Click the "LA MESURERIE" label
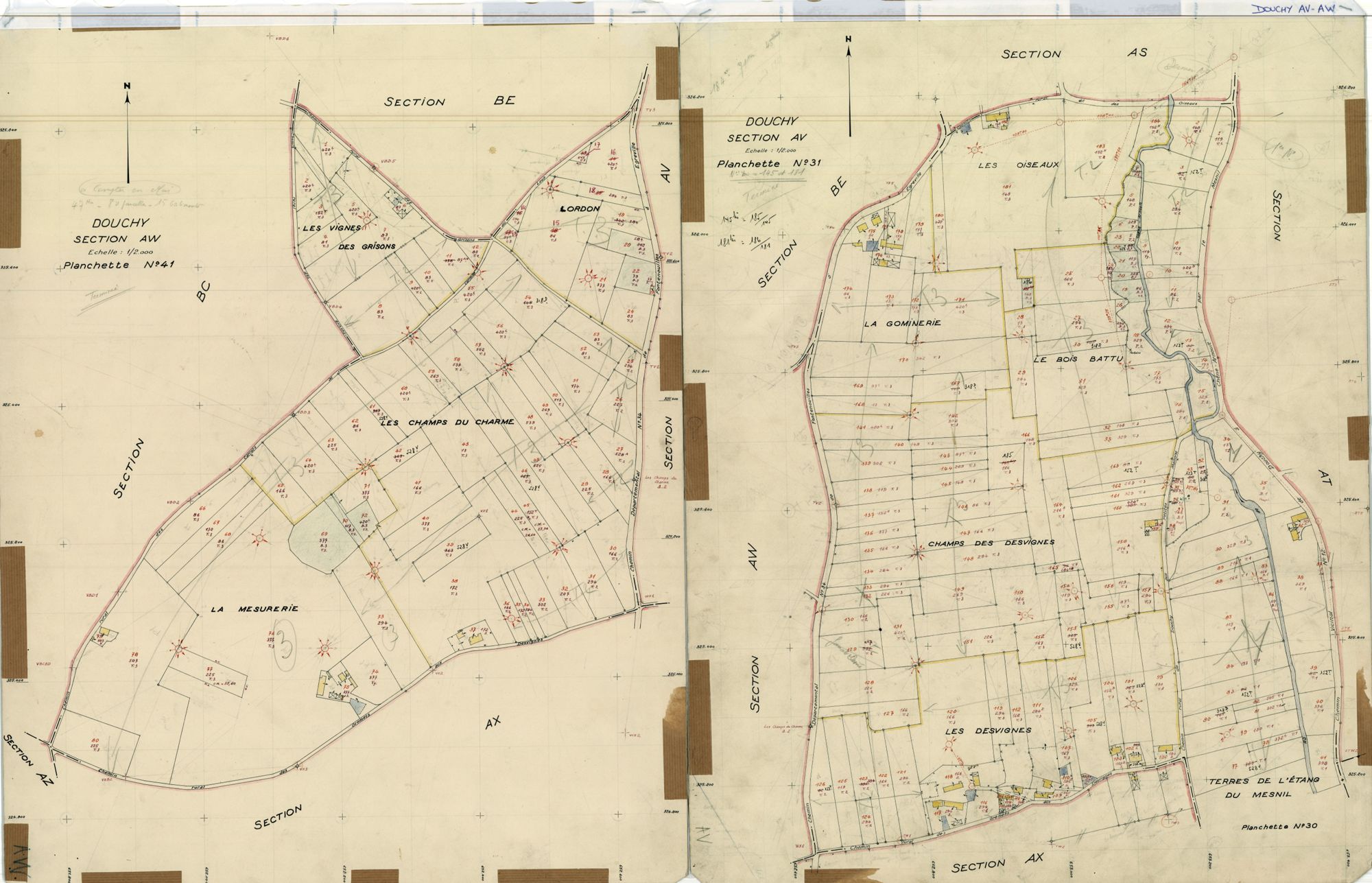Viewport: 1372px width, 883px height. point(254,609)
